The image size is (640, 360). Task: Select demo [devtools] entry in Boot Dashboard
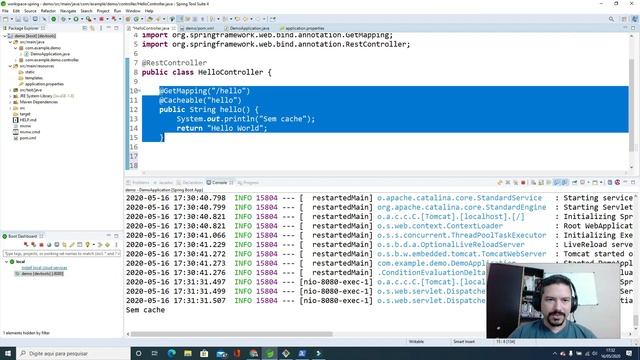(x=40, y=273)
